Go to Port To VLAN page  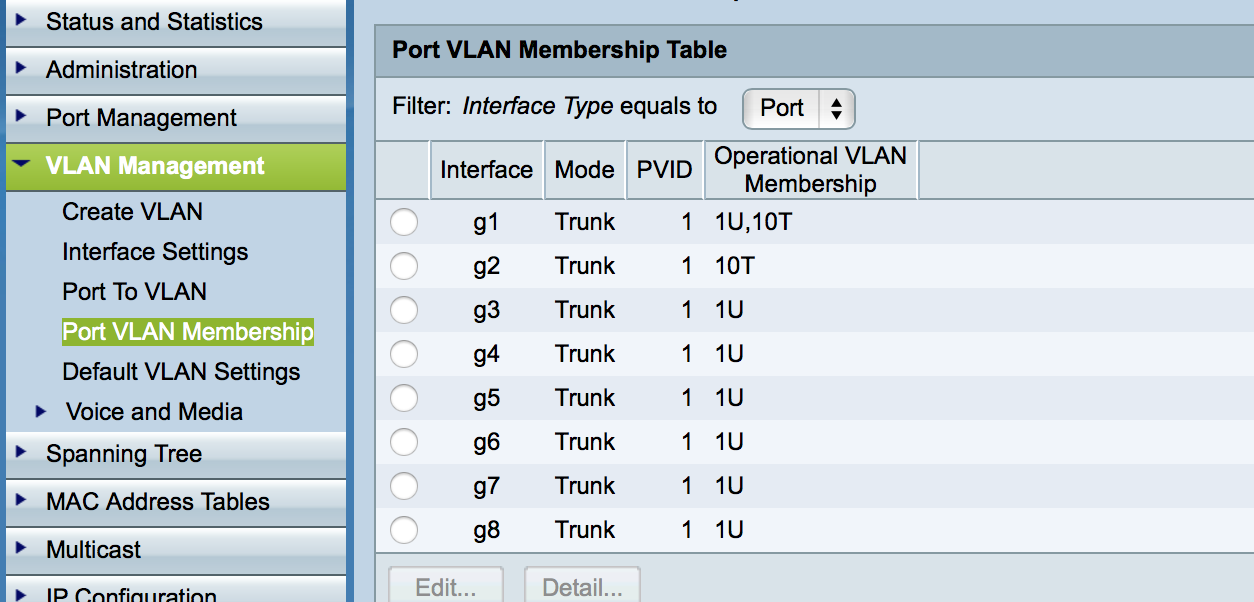coord(134,292)
